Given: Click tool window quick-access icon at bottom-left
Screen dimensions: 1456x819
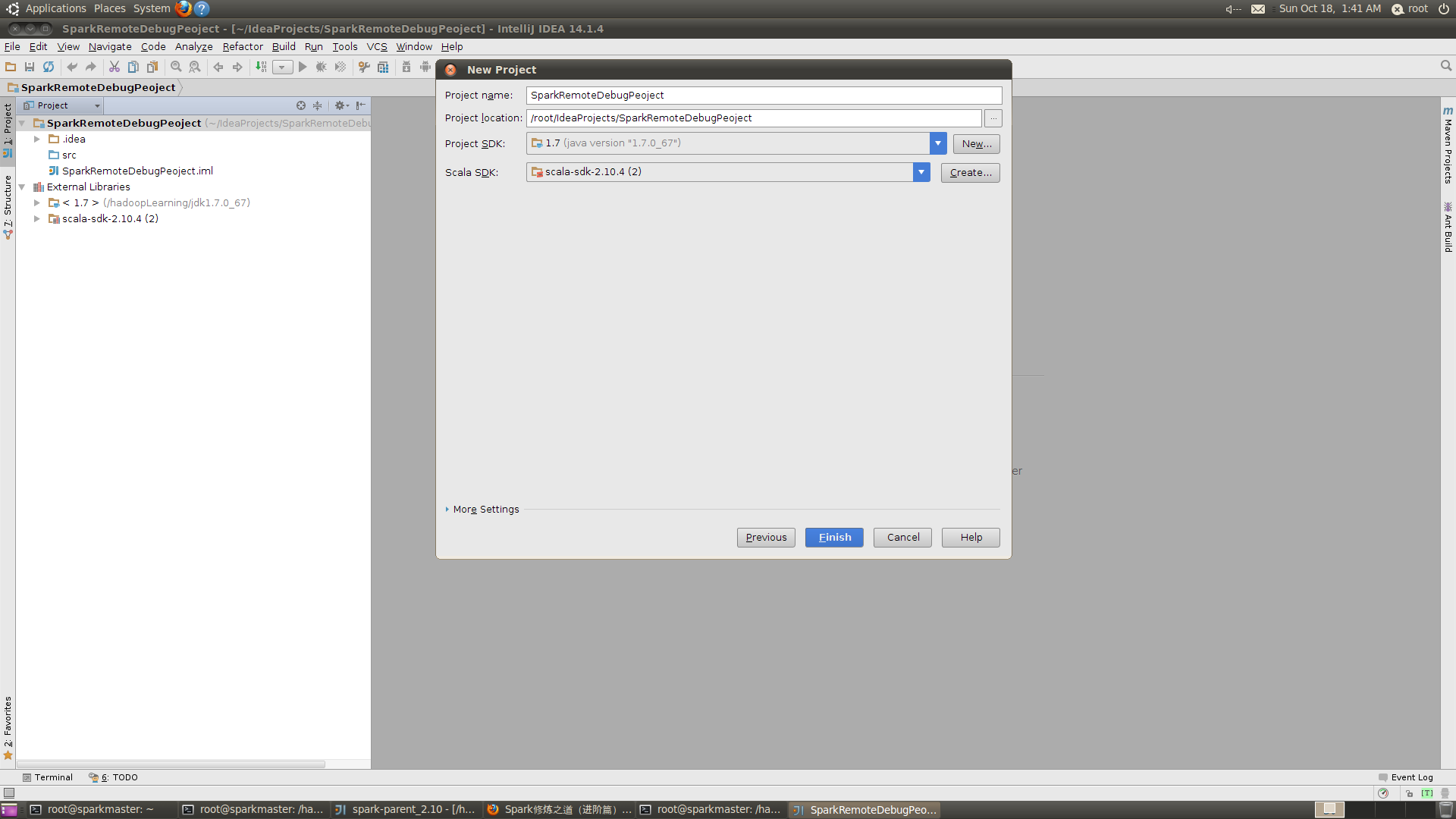Looking at the screenshot, I should (x=9, y=792).
